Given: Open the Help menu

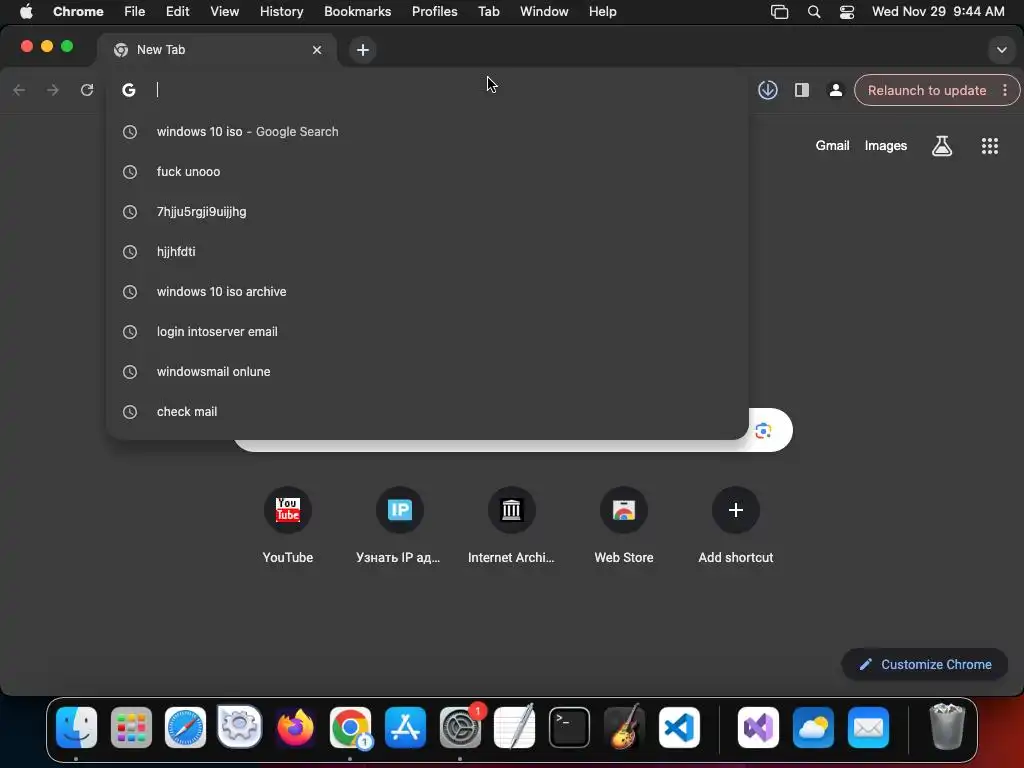Looking at the screenshot, I should (x=602, y=12).
